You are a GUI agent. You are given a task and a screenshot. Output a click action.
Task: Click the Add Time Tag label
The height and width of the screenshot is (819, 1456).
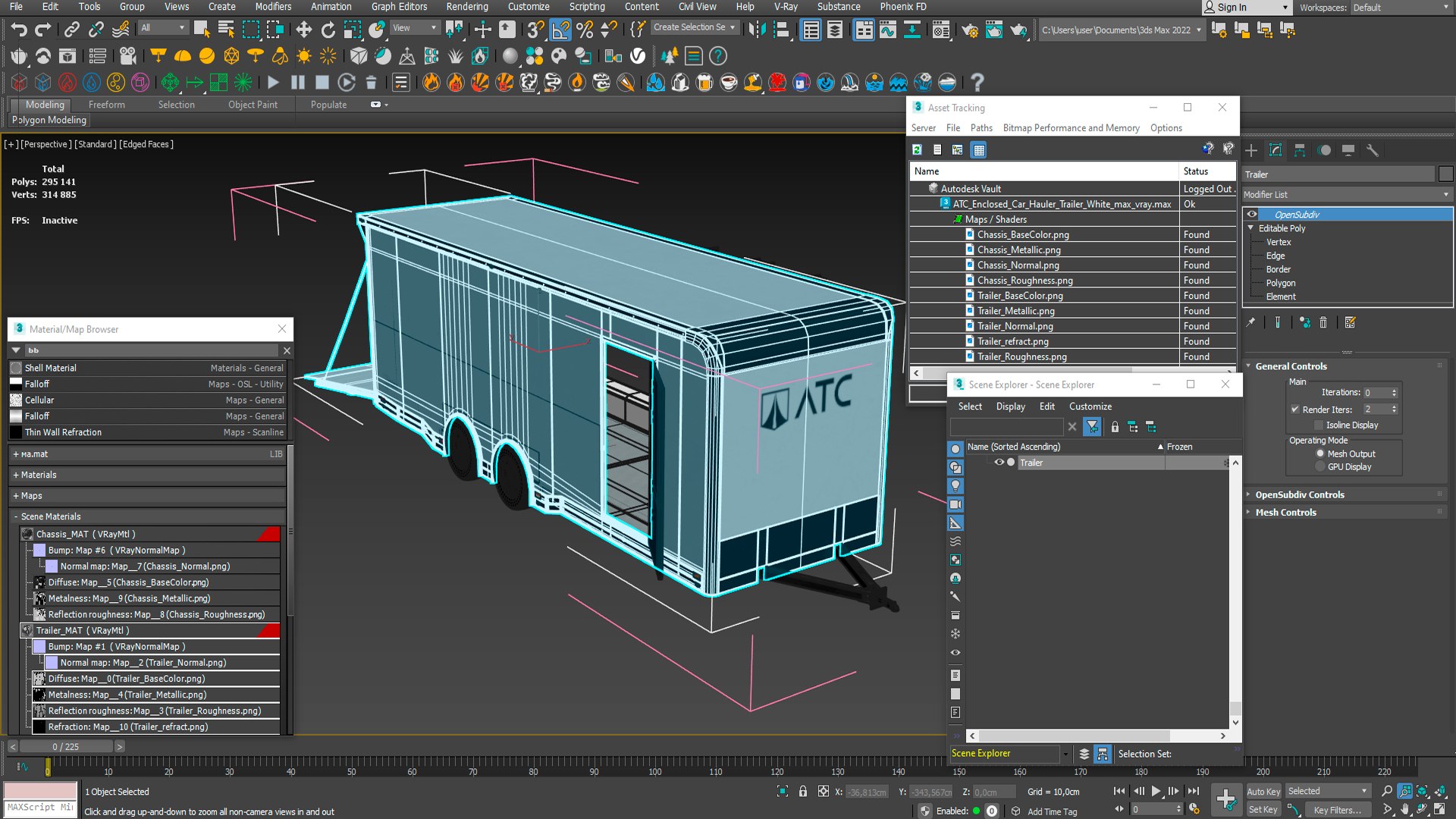(1052, 811)
